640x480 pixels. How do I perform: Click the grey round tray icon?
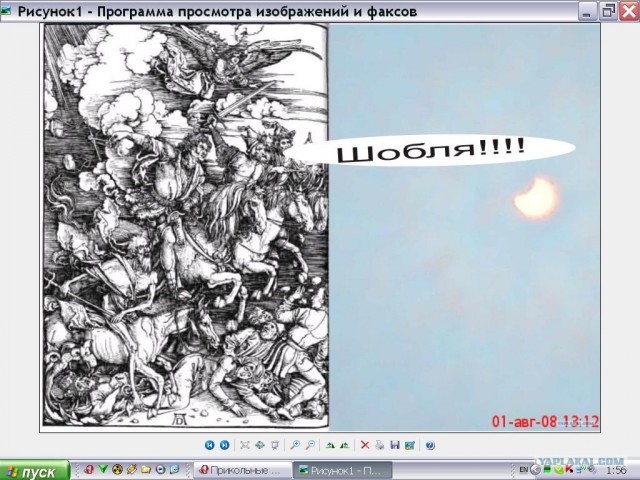[x=592, y=469]
